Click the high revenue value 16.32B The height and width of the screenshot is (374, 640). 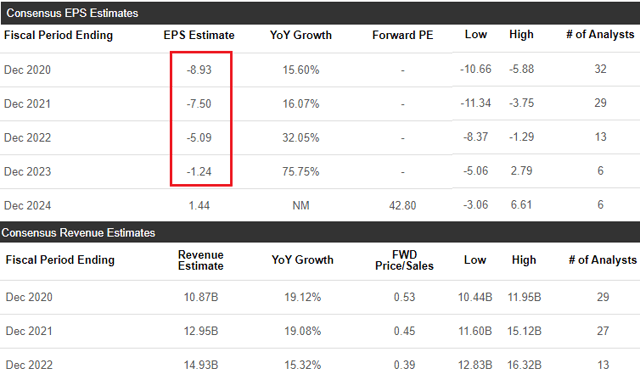[x=524, y=365]
